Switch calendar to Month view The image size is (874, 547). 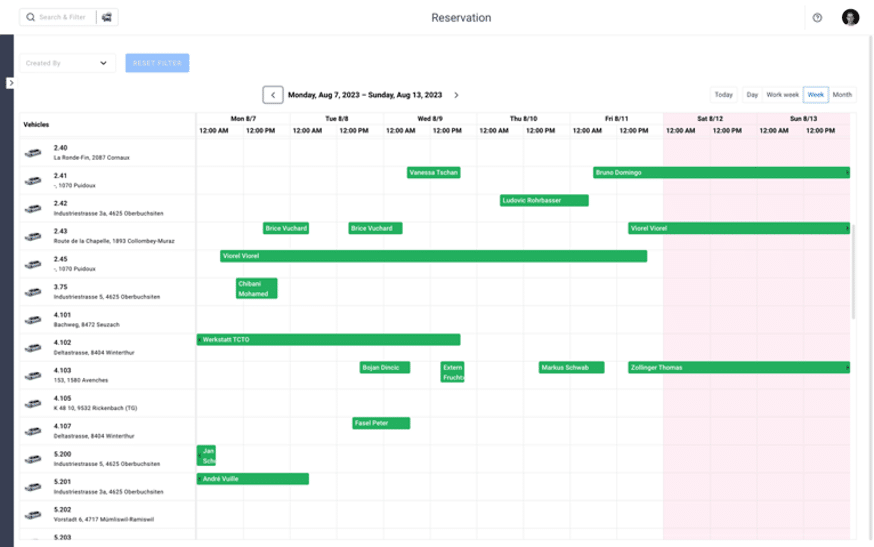tap(842, 95)
